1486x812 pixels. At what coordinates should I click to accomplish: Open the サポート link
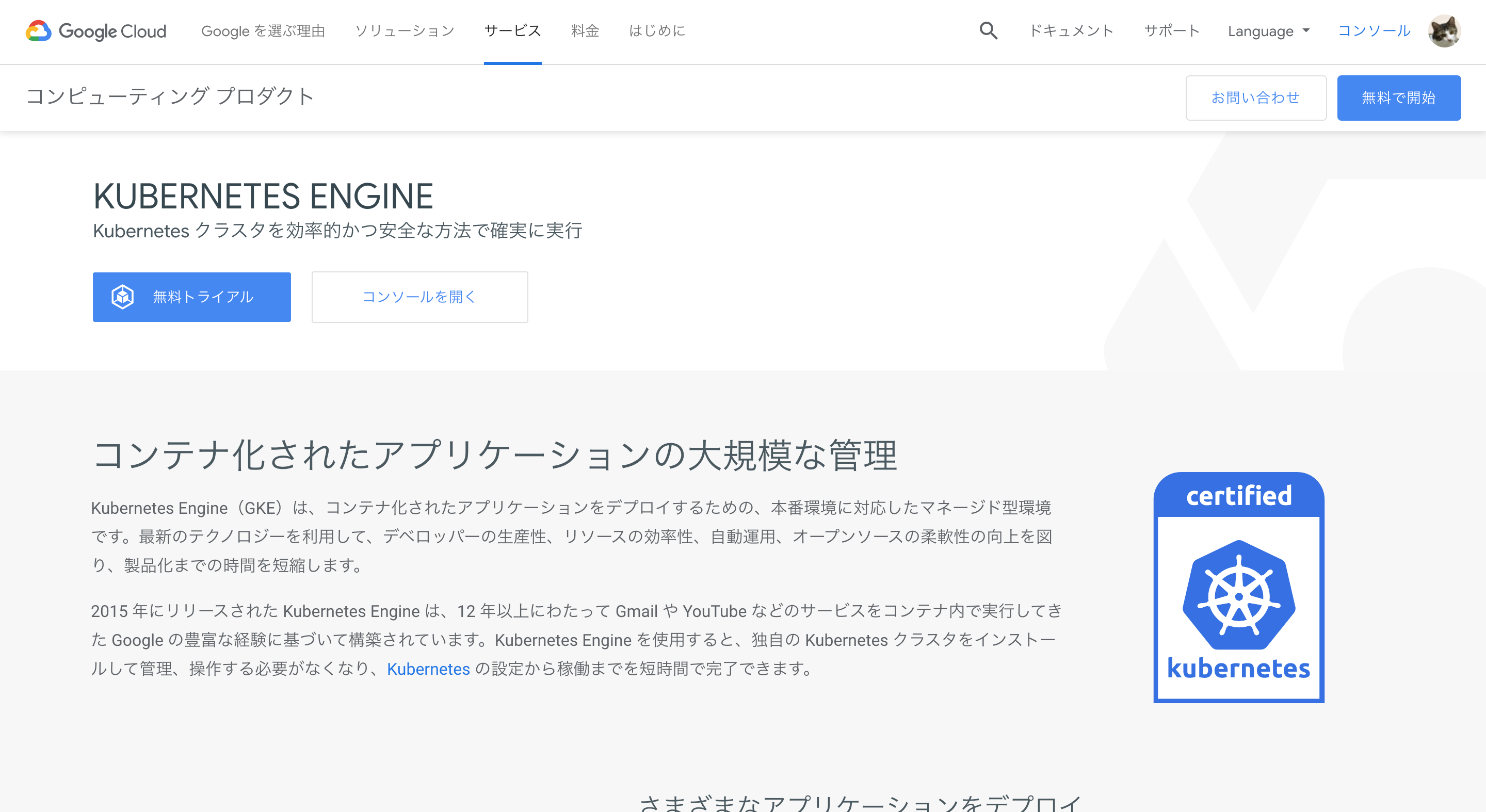(1172, 31)
